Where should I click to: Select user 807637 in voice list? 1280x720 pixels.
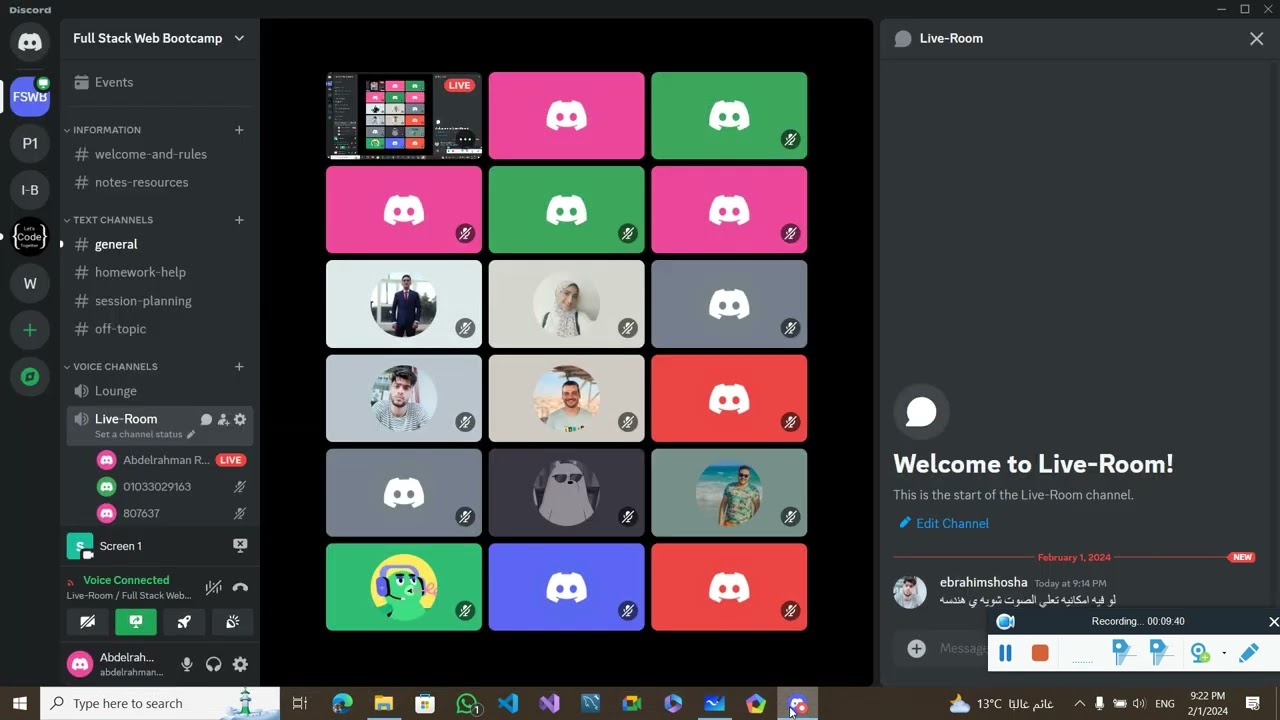[171, 513]
